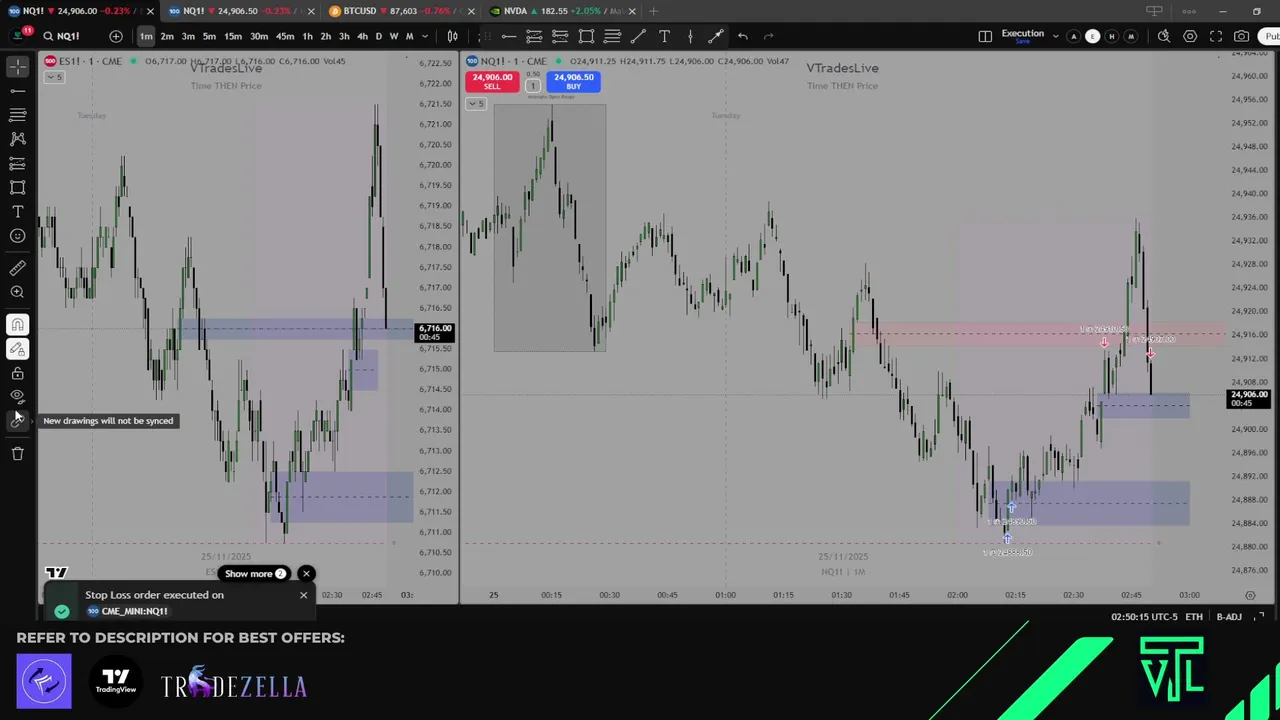
Task: Toggle drawings sync link icon
Action: (18, 421)
